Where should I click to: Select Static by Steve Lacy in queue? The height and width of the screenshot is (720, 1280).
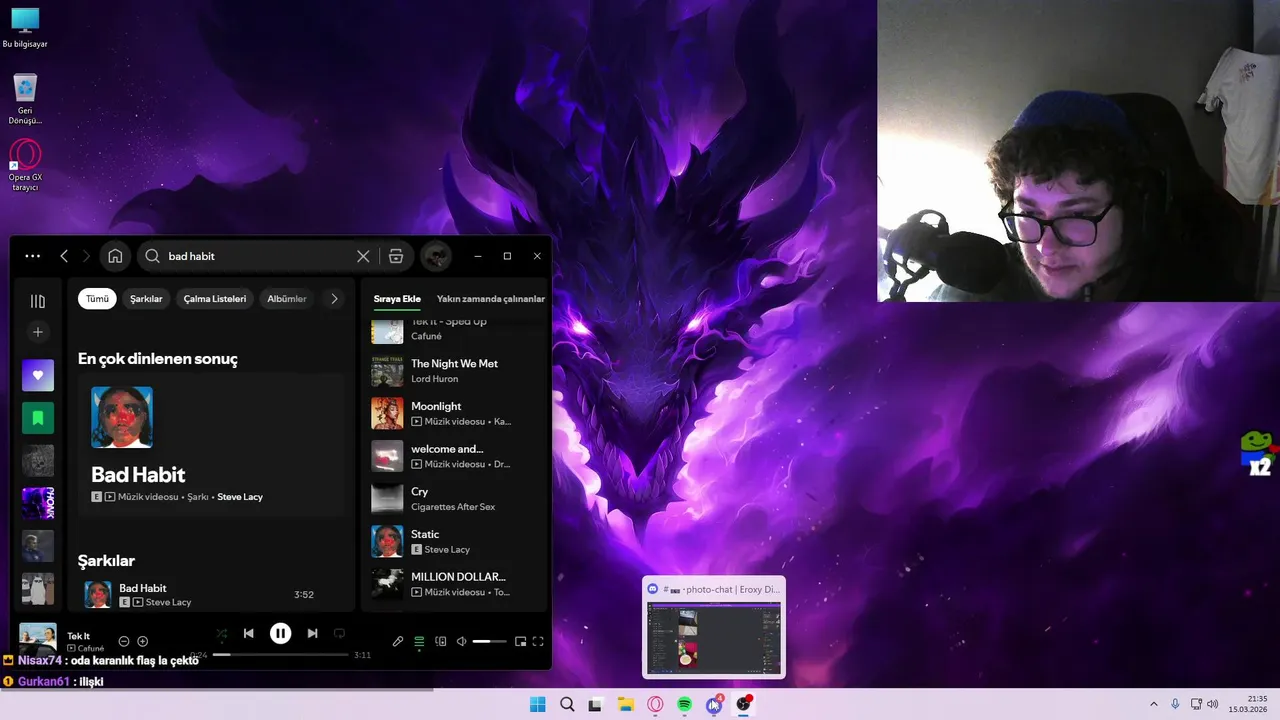pyautogui.click(x=455, y=541)
